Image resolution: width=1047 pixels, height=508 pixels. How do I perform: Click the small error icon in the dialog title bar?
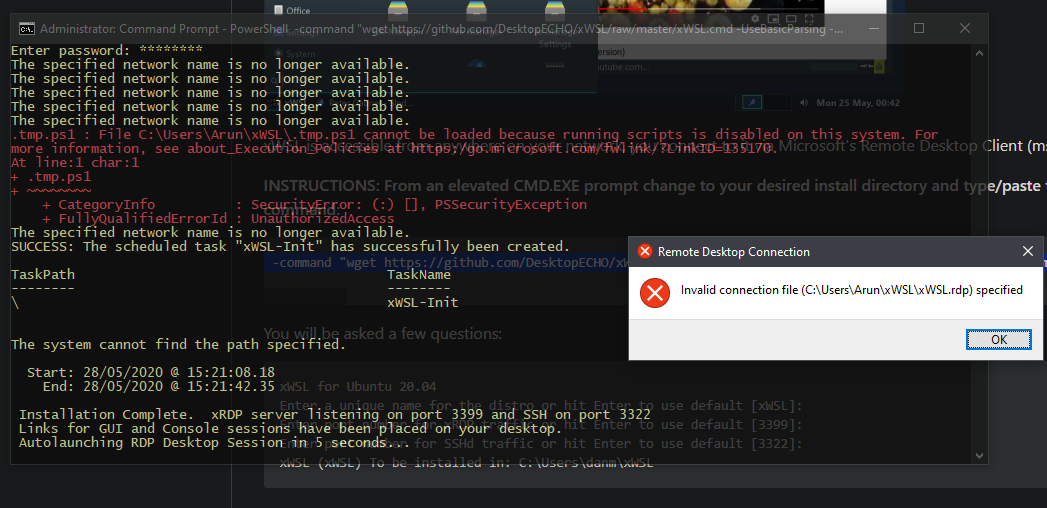[x=644, y=252]
